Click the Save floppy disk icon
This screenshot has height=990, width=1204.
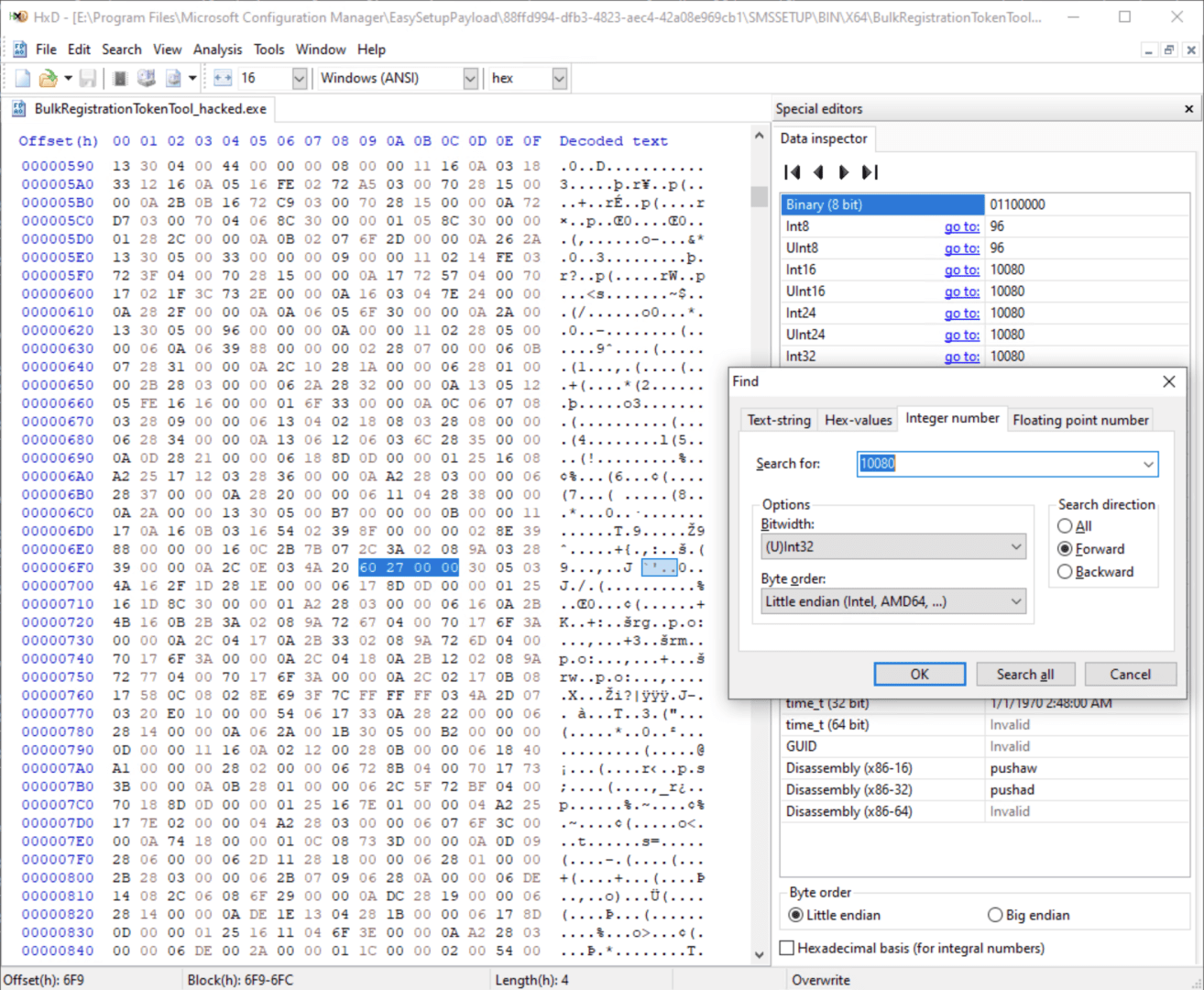pyautogui.click(x=88, y=79)
